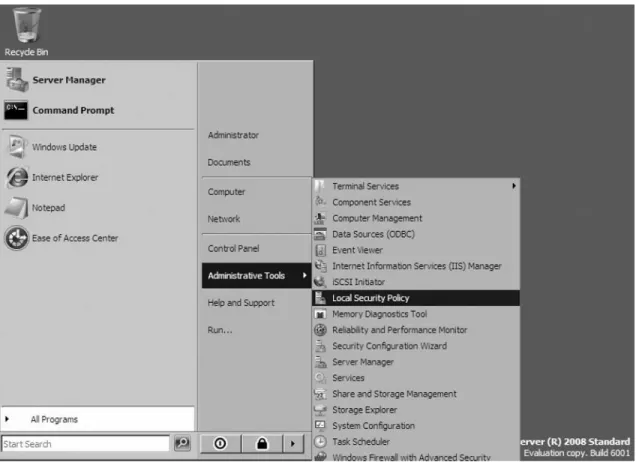639x462 pixels.
Task: Click the Start Search magnifier button
Action: (182, 443)
